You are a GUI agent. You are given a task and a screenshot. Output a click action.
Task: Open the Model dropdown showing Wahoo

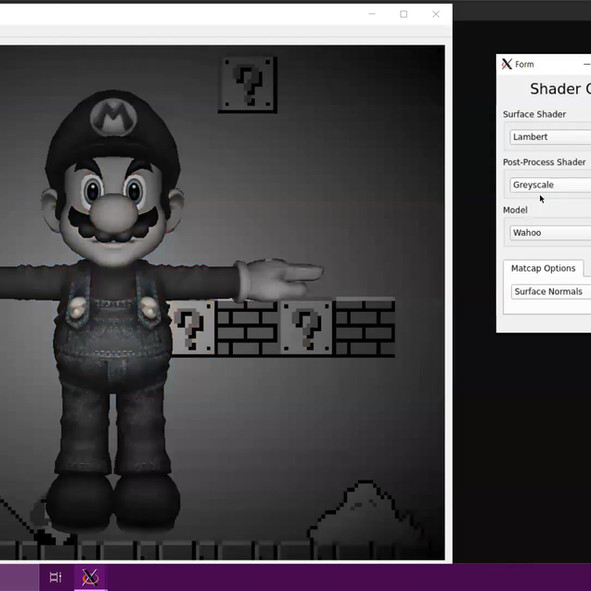pos(550,233)
